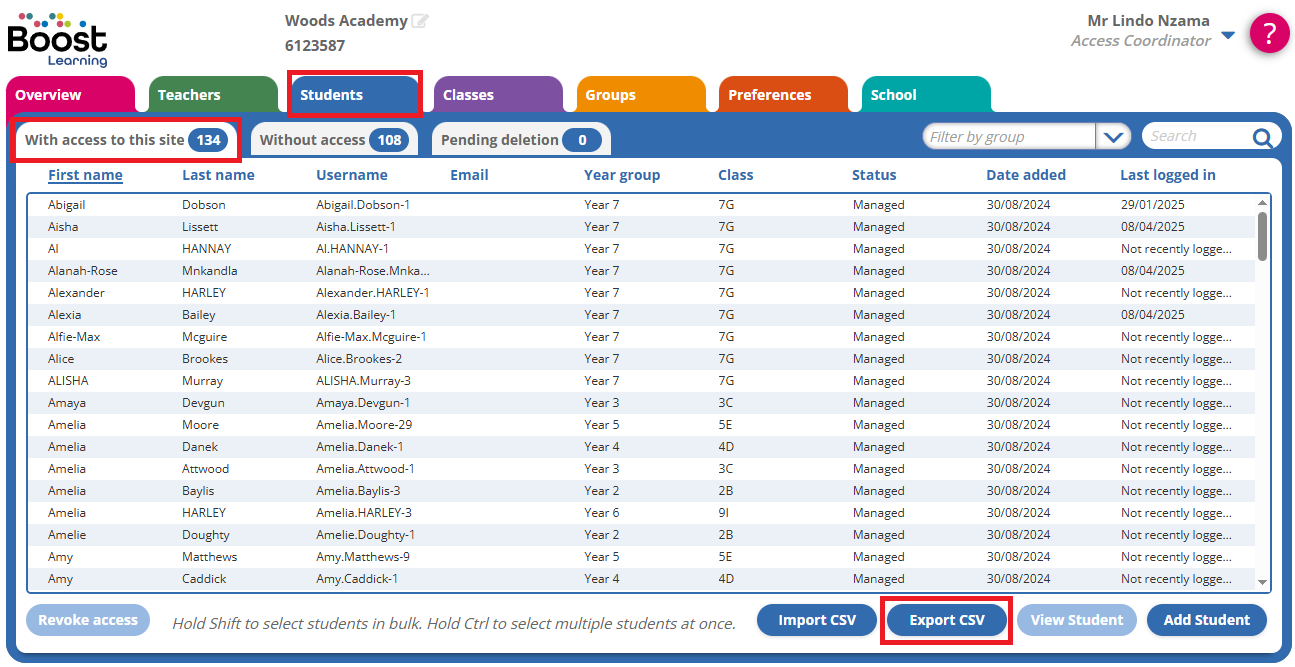Open the user account dropdown arrow

point(1228,36)
